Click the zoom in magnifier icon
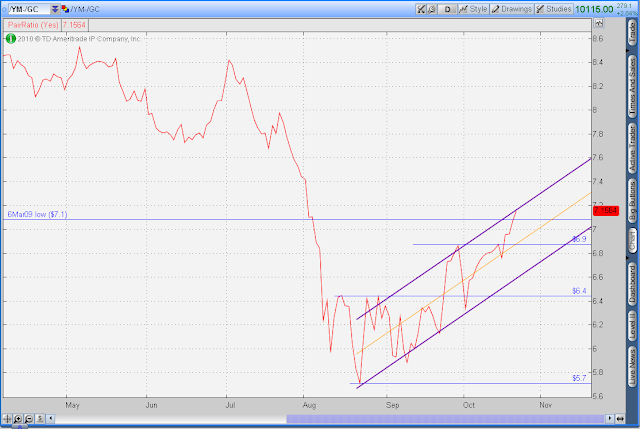The height and width of the screenshot is (429, 640). pos(18,419)
